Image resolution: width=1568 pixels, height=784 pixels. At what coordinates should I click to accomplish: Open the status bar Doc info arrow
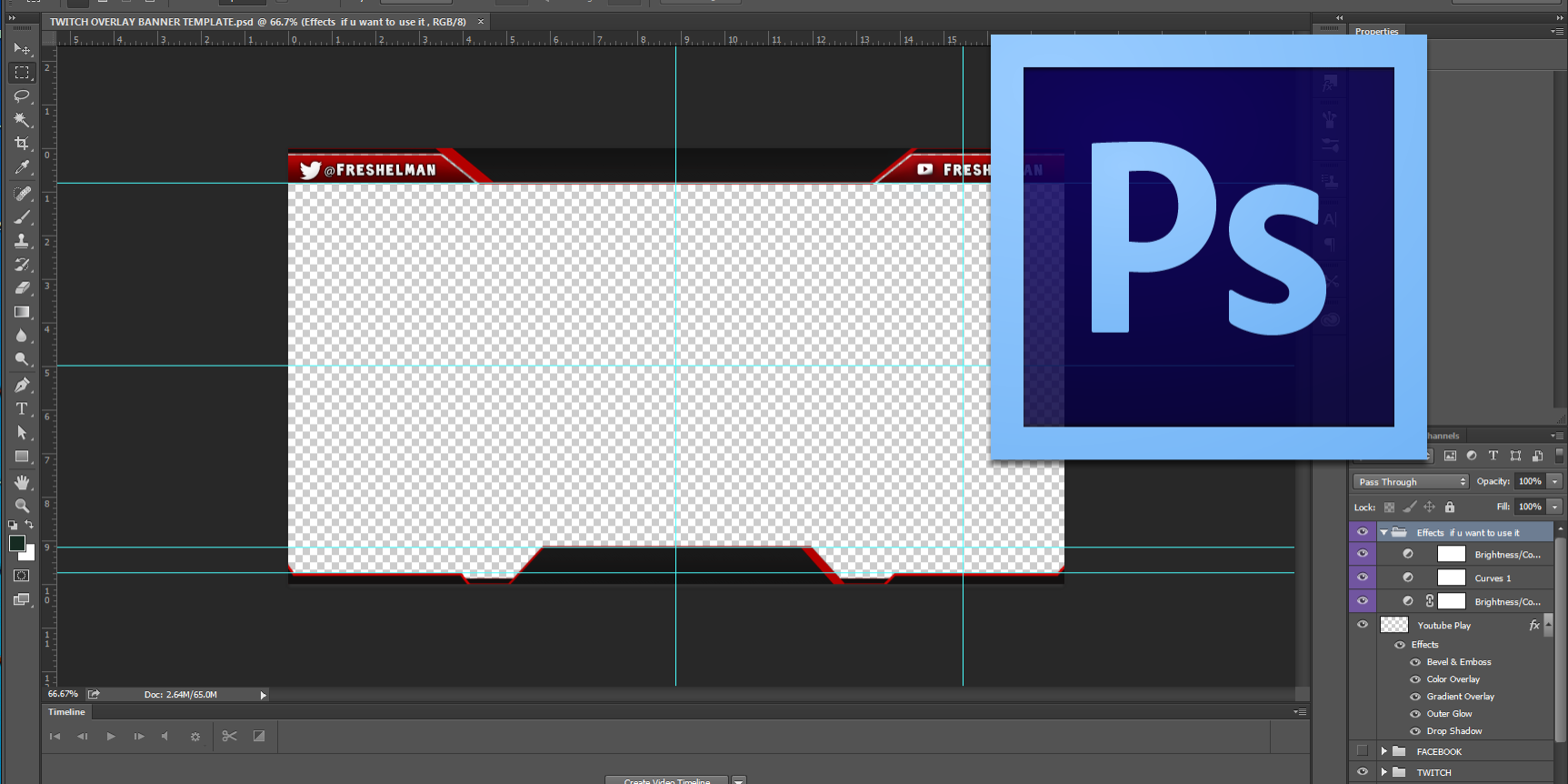[263, 695]
